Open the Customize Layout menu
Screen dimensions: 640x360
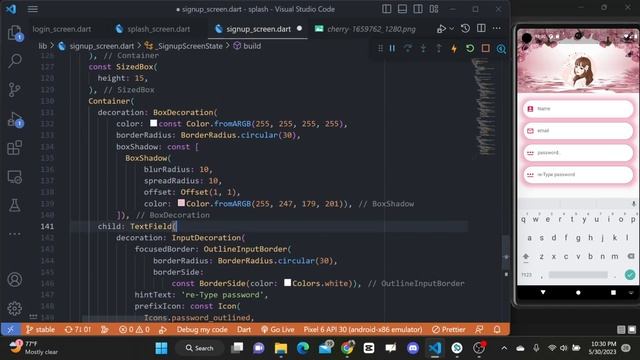pyautogui.click(x=434, y=9)
